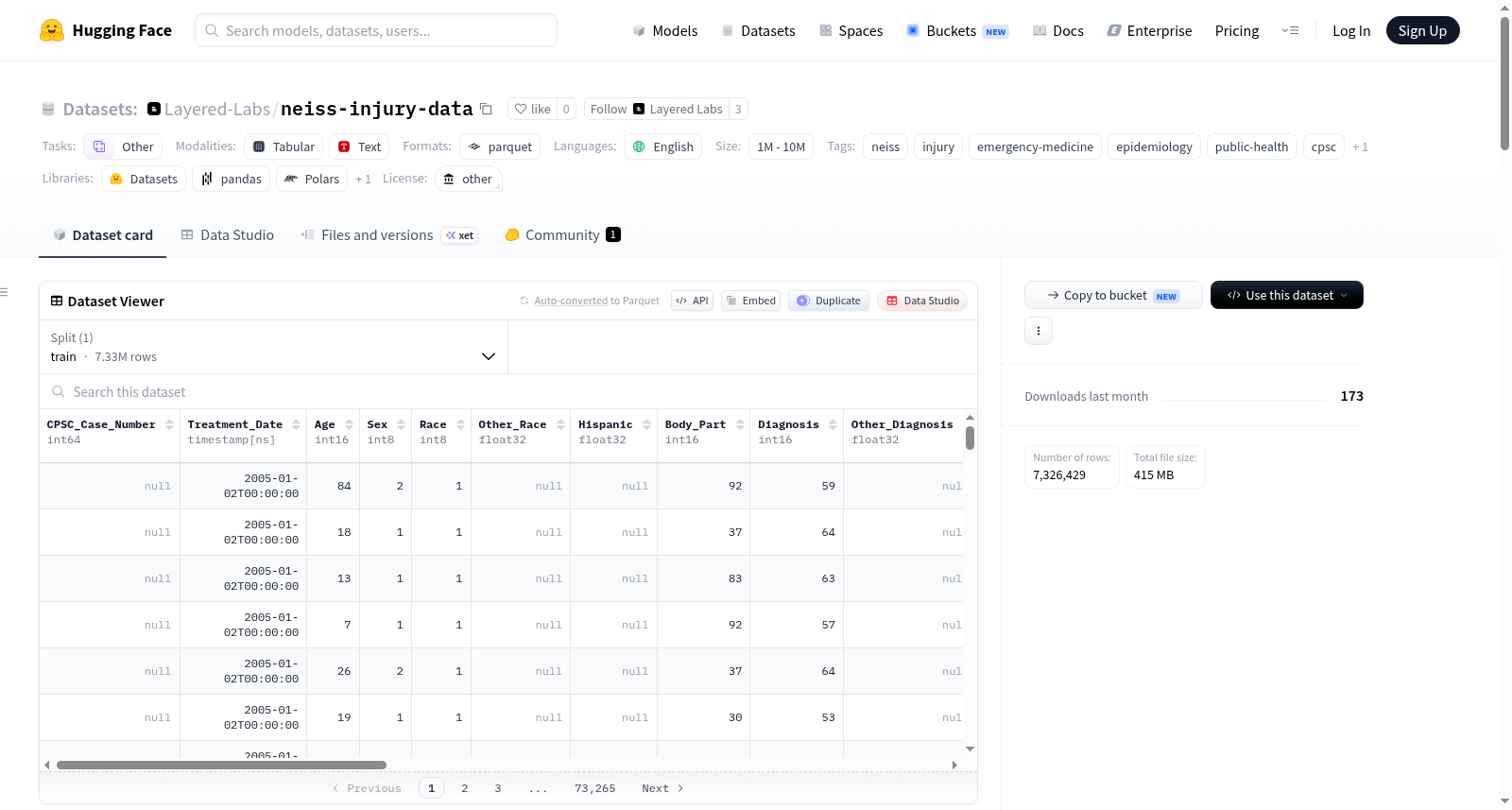The width and height of the screenshot is (1512, 810).
Task: Click the epidemiology tag
Action: 1154,146
